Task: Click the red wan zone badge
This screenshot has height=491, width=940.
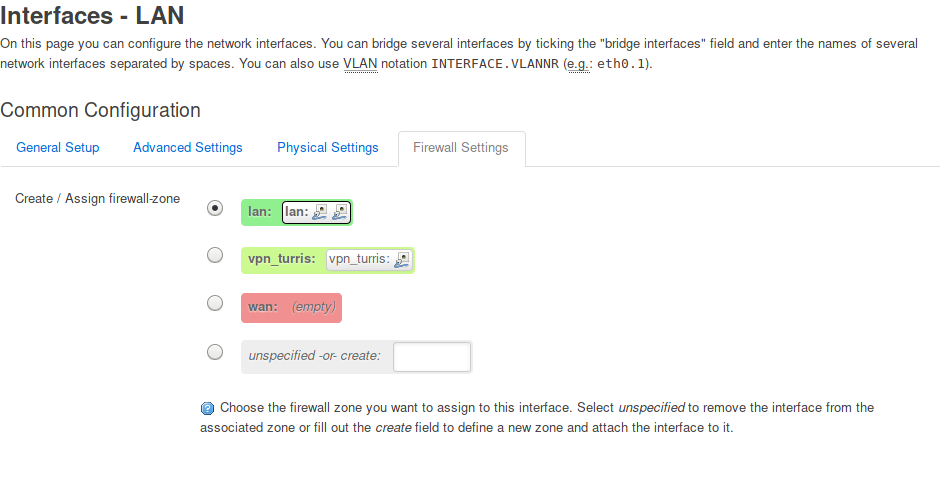Action: click(291, 308)
